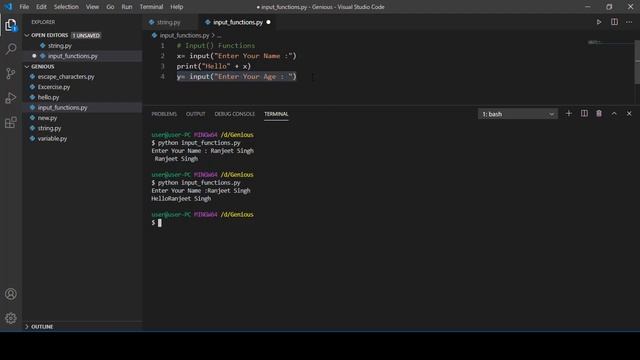Image resolution: width=640 pixels, height=360 pixels.
Task: Switch to the string.py editor tab
Action: tap(169, 22)
